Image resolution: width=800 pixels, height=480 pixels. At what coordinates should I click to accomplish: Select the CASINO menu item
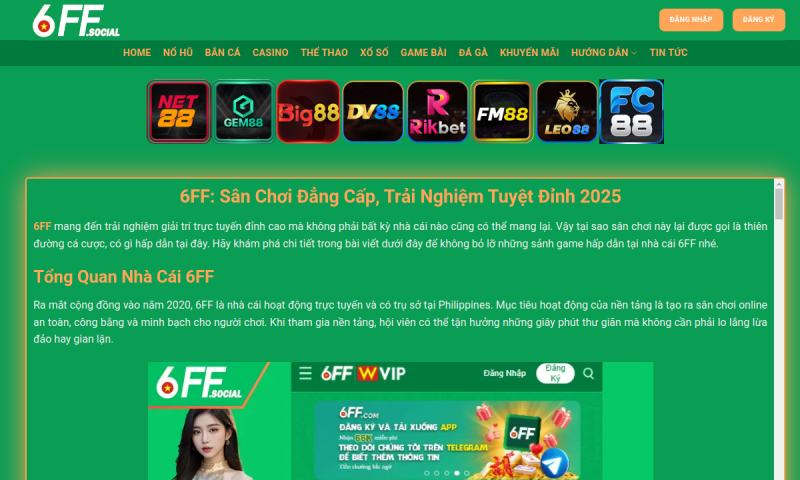[x=270, y=53]
